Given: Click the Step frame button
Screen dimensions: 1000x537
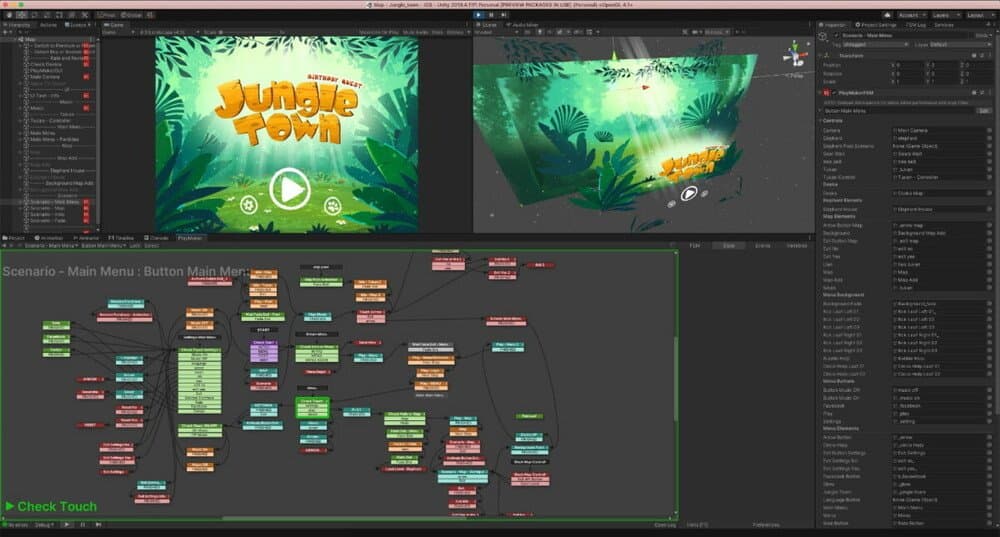Looking at the screenshot, I should [504, 15].
